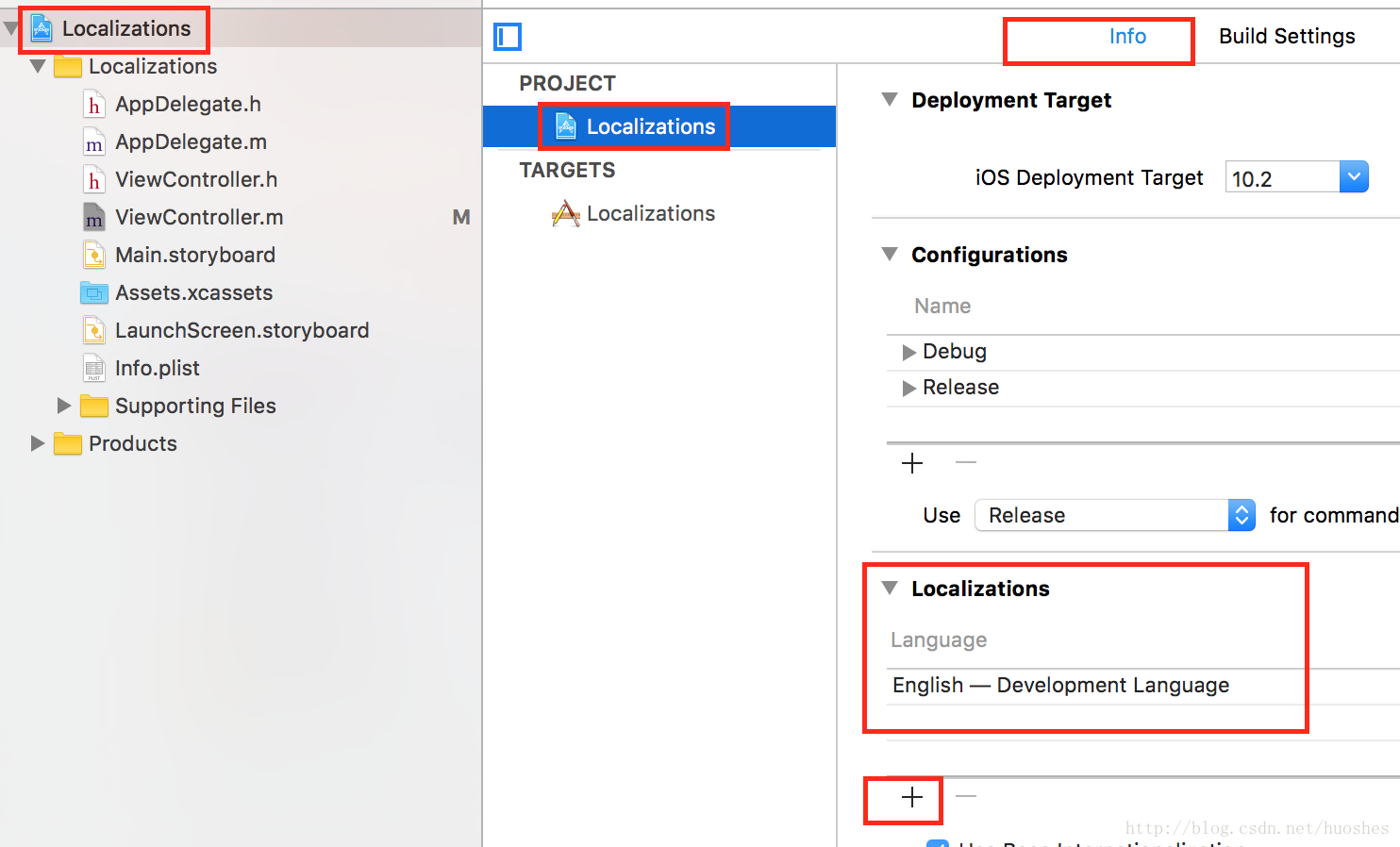The width and height of the screenshot is (1400, 847).
Task: Click the Assets.xcassets folder icon
Action: click(x=94, y=293)
